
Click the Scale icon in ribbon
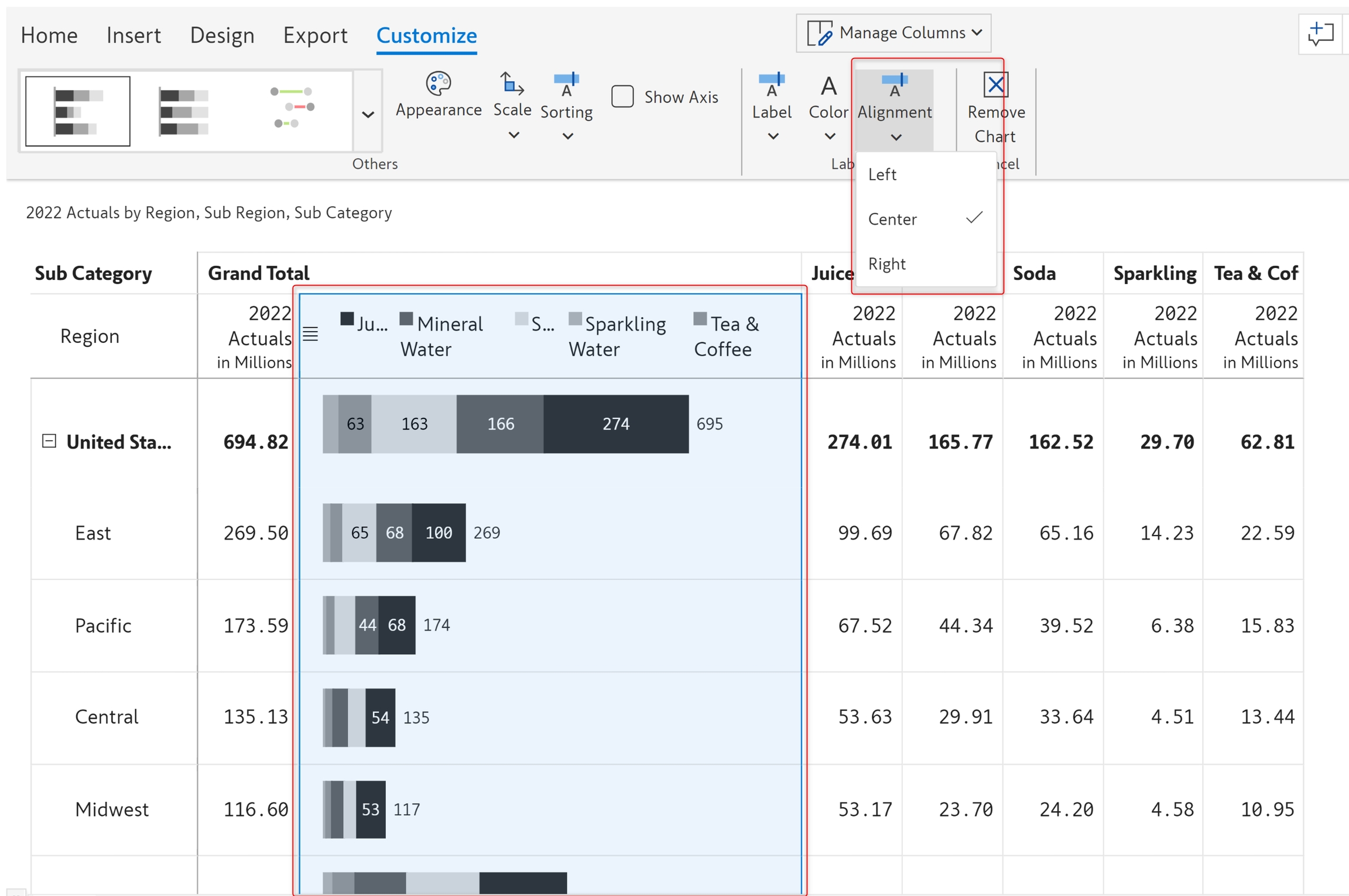tap(512, 84)
